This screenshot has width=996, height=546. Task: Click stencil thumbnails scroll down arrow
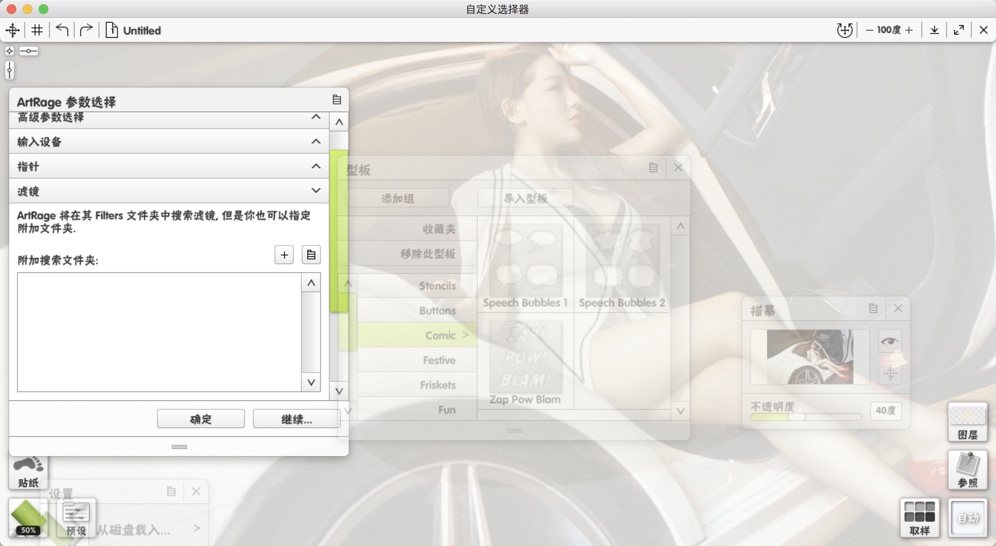tap(680, 411)
